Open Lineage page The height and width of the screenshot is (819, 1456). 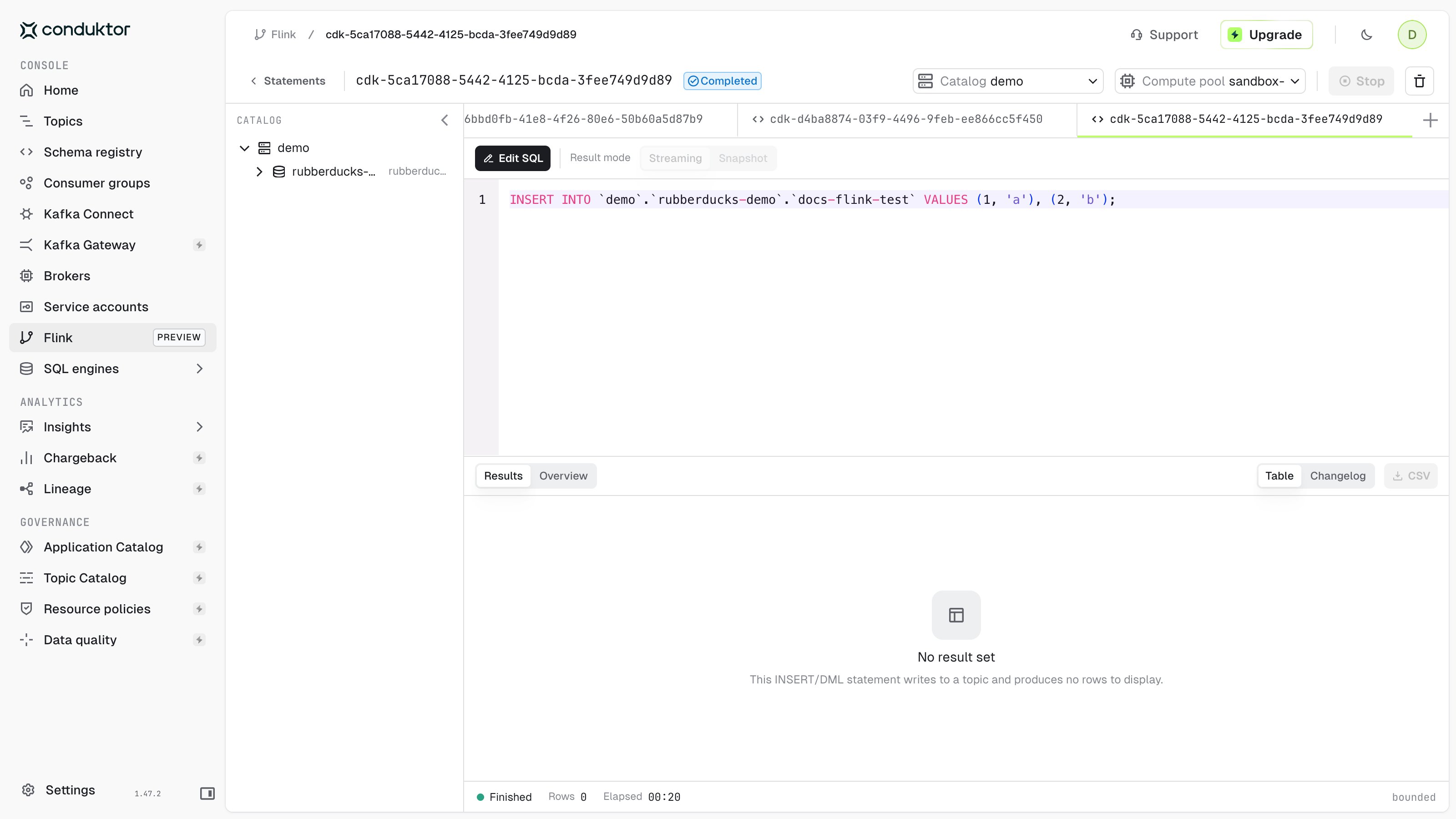112,489
